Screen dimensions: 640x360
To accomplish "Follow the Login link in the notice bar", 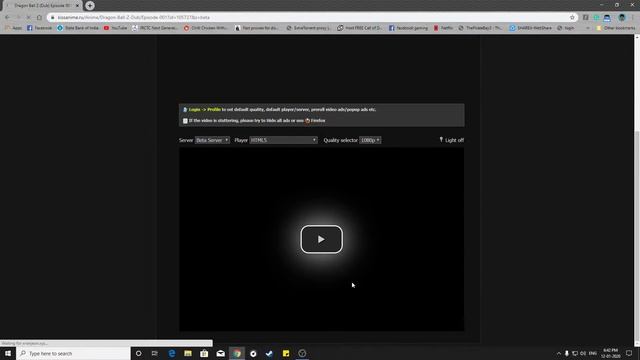I will click(194, 109).
